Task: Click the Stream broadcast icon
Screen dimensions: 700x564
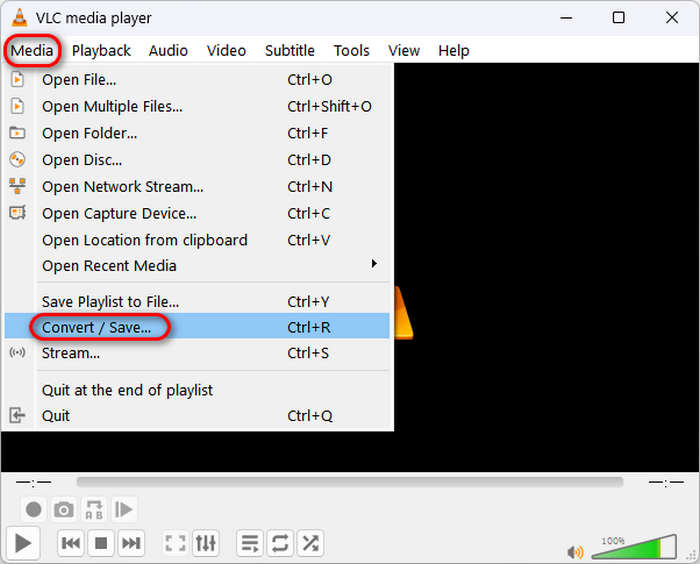Action: coord(17,353)
